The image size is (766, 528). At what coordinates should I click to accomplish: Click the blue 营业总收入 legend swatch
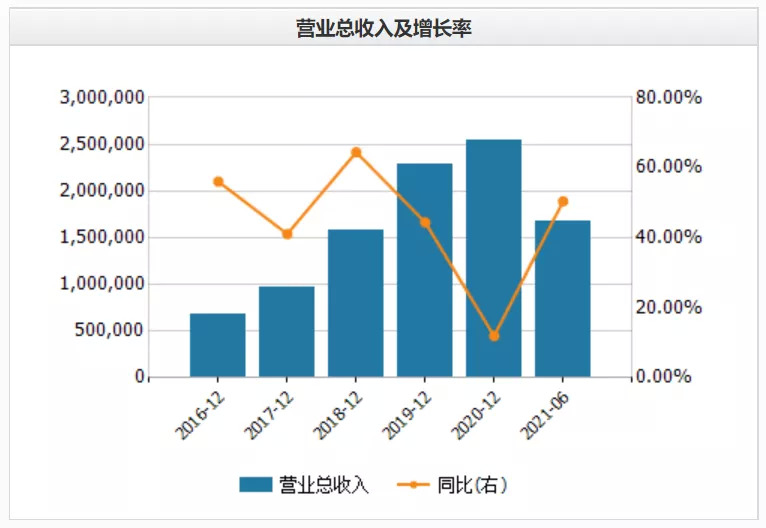click(x=255, y=485)
